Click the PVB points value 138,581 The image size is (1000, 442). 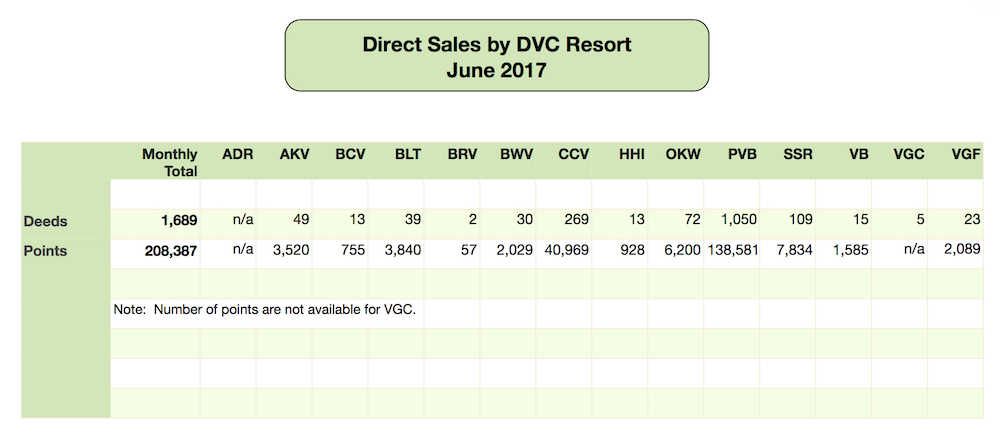[733, 250]
